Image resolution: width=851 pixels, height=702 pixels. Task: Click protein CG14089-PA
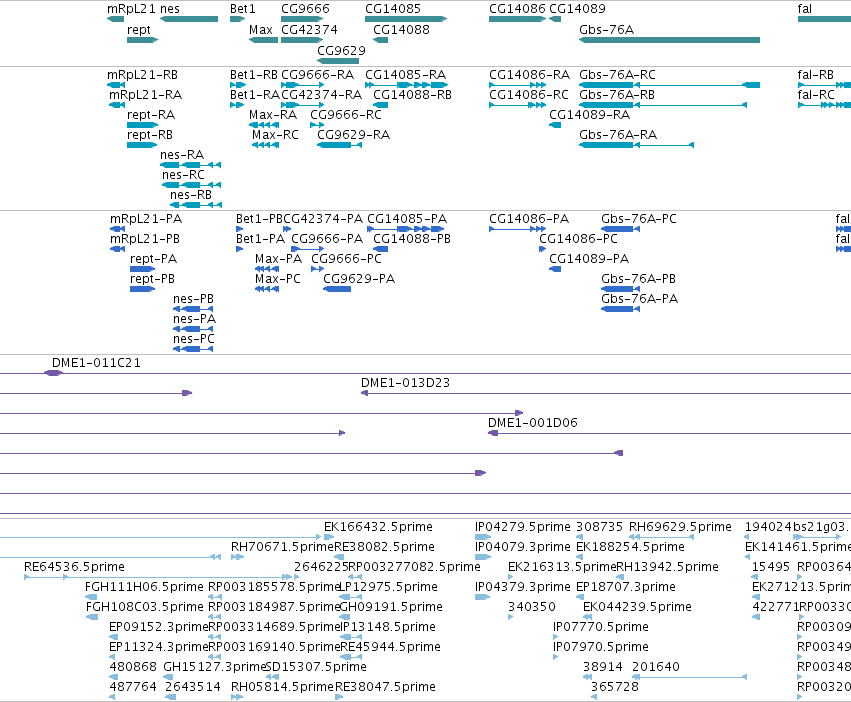click(x=589, y=259)
